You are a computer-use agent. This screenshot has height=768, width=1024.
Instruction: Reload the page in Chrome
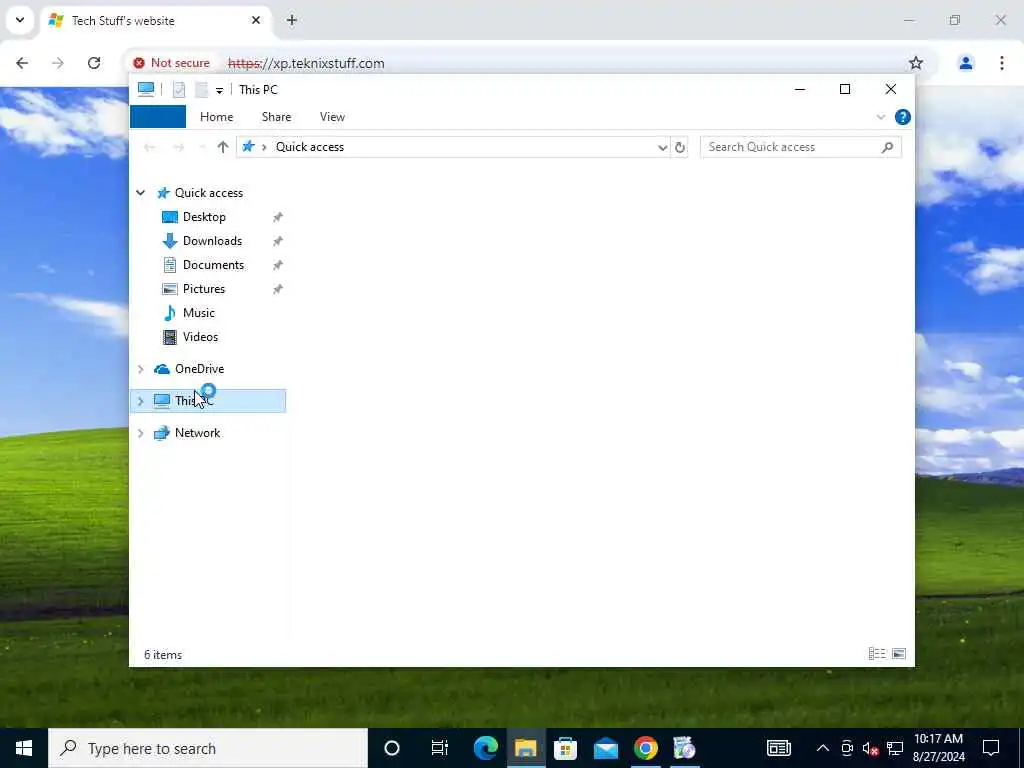tap(94, 63)
